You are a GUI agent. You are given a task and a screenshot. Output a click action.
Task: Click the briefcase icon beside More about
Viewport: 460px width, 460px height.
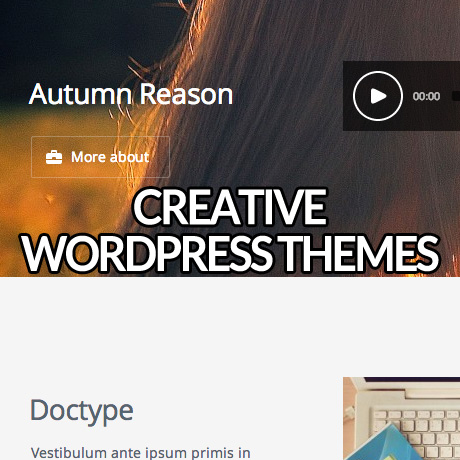pos(54,157)
